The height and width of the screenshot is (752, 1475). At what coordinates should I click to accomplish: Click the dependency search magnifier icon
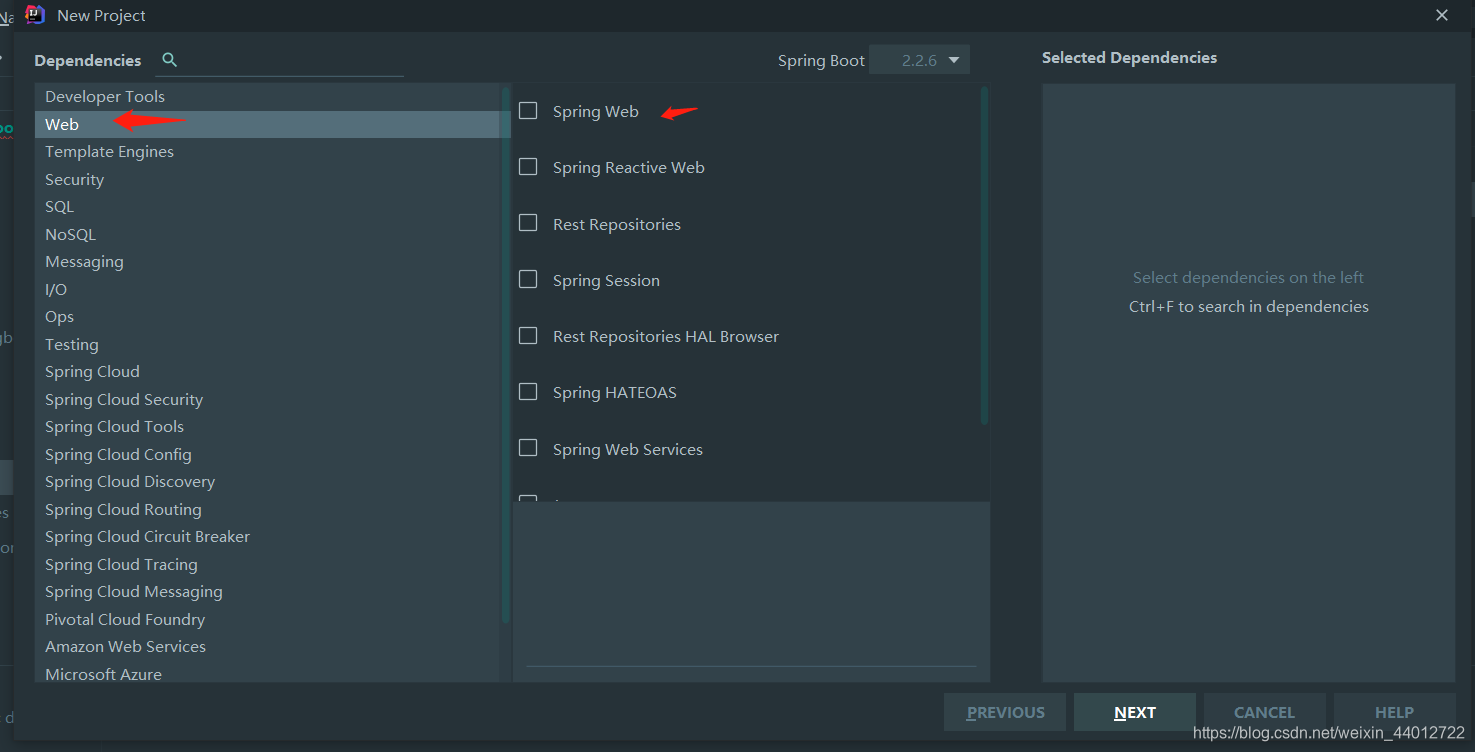(x=170, y=60)
